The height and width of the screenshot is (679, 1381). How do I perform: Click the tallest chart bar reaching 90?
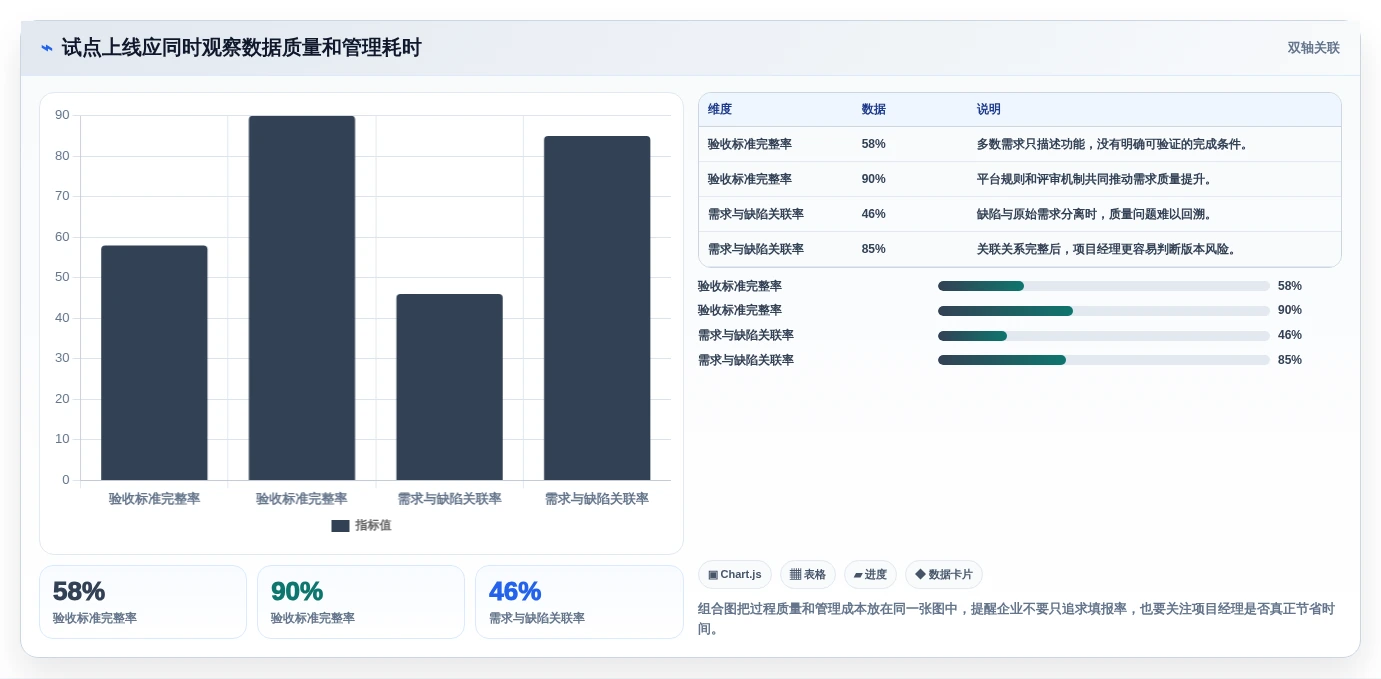coord(302,298)
